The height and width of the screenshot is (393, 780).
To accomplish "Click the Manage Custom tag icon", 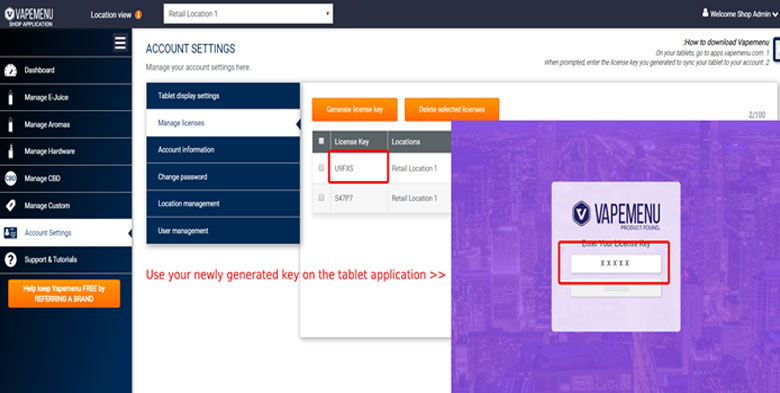I will point(10,205).
